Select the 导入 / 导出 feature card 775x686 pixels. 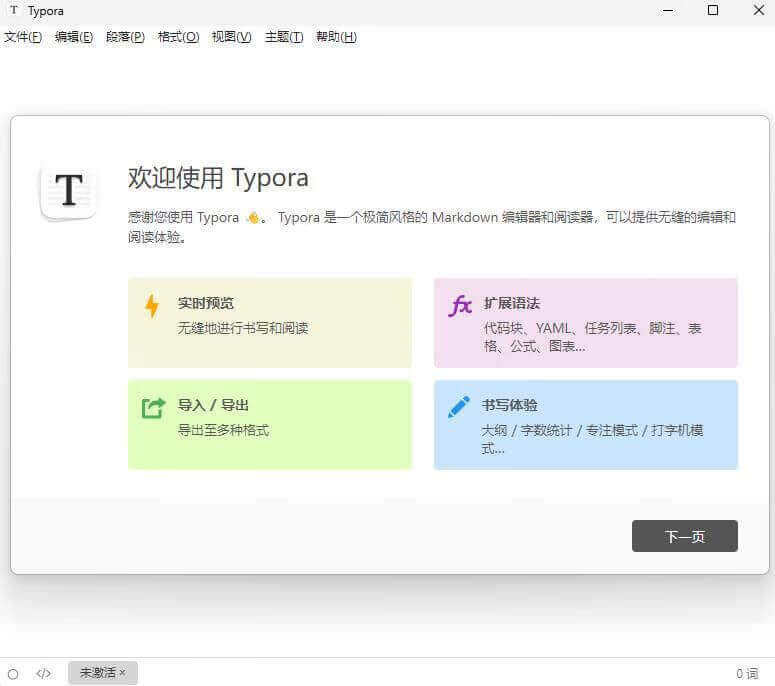[x=270, y=425]
